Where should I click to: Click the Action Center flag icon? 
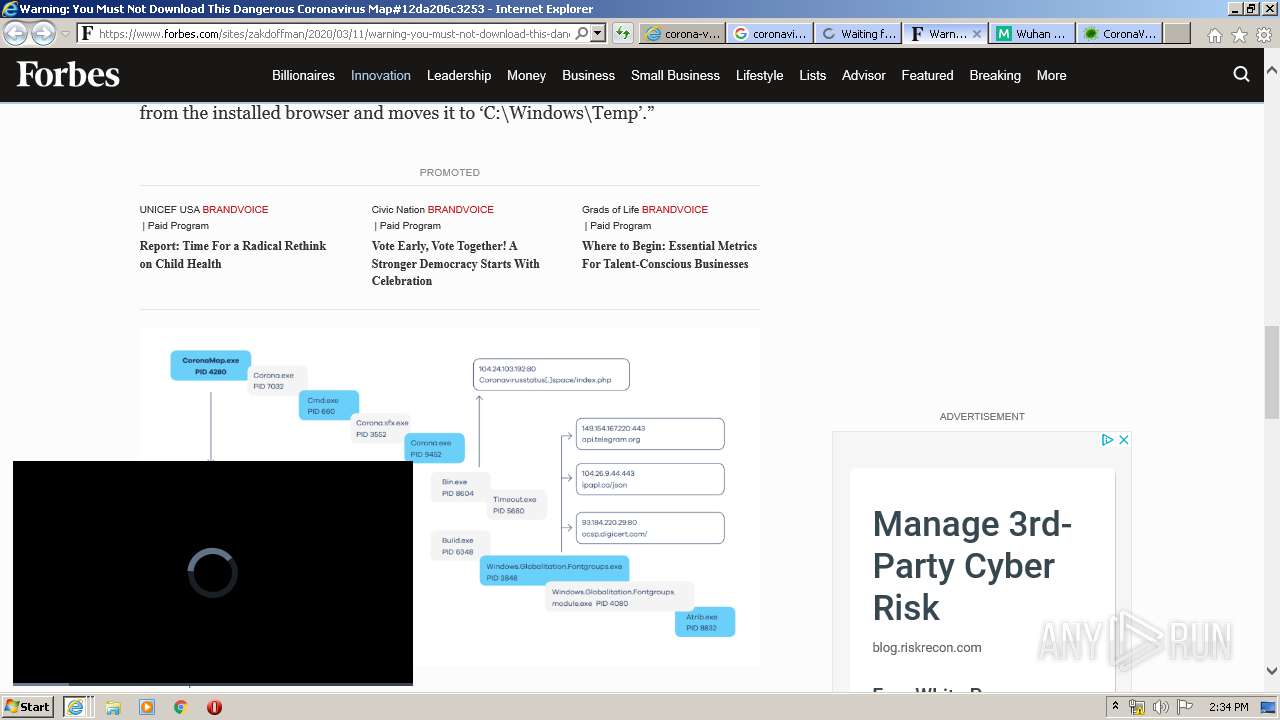1185,707
